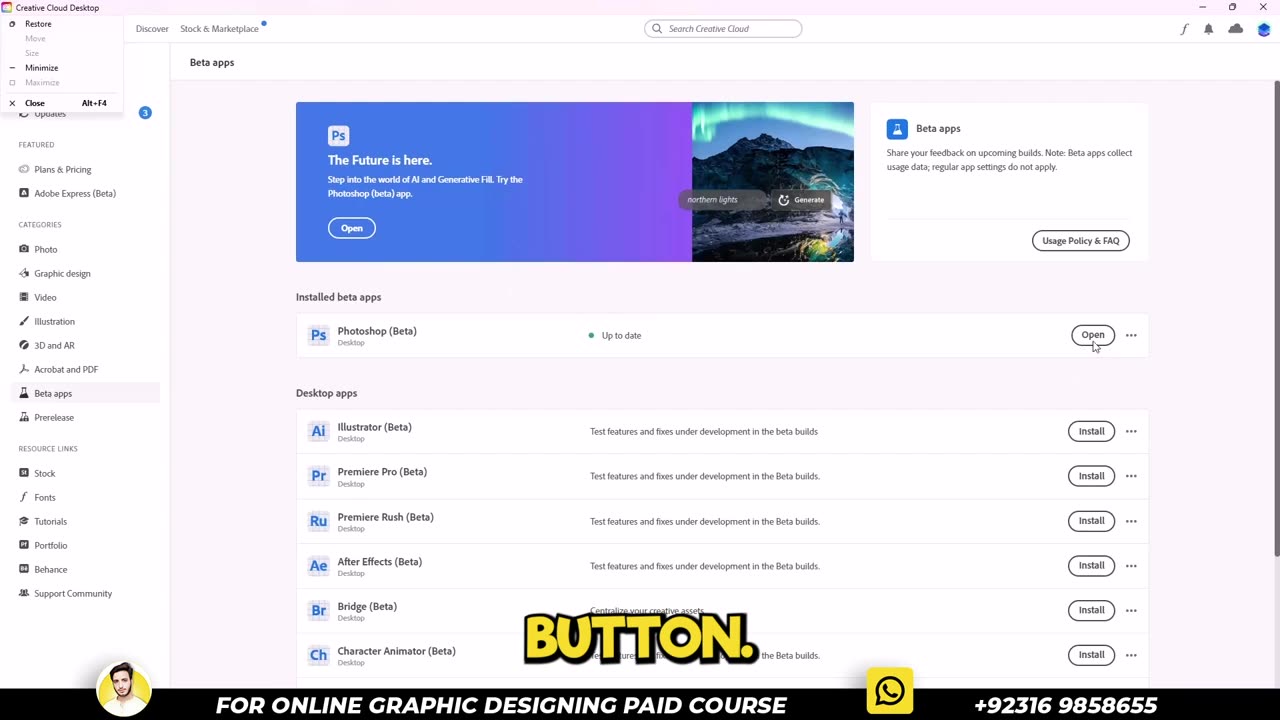The image size is (1280, 720).
Task: Open more options for Bridge (Beta)
Action: 1131,610
